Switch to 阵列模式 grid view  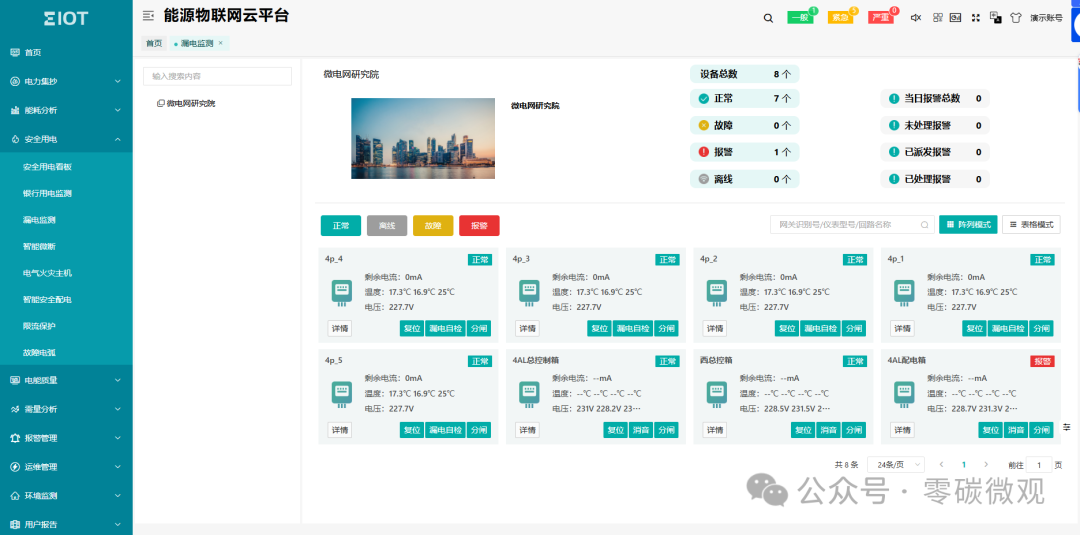968,224
